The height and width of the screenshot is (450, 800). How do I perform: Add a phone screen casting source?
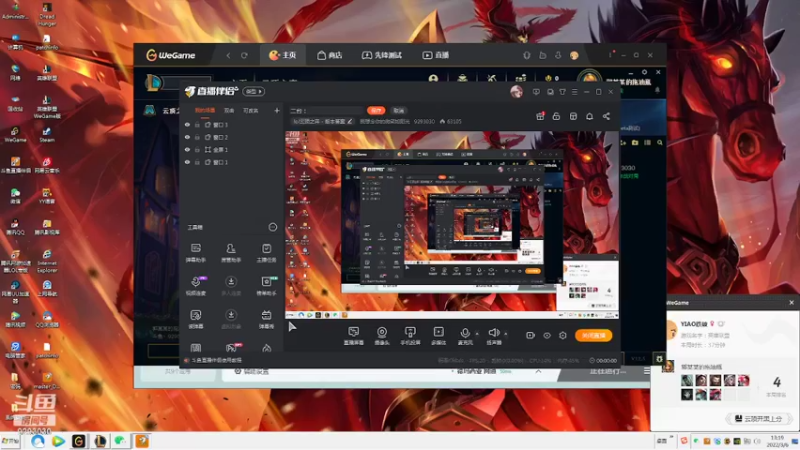(x=410, y=336)
